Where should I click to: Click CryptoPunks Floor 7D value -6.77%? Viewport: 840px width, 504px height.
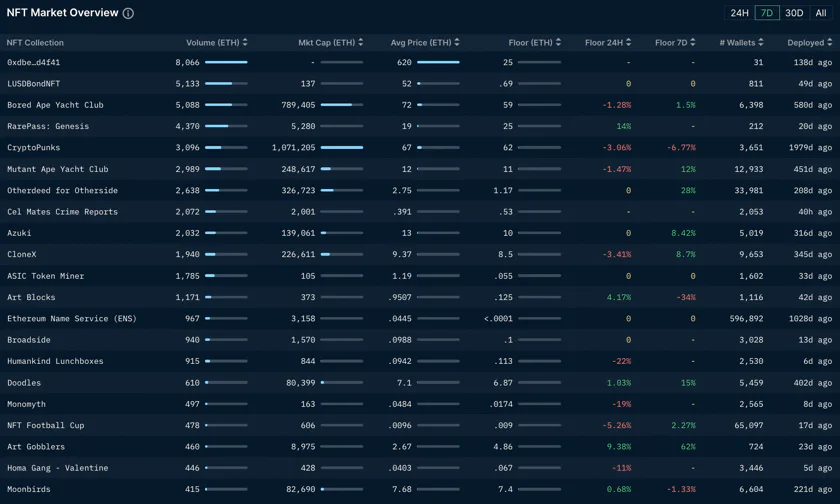tap(681, 147)
